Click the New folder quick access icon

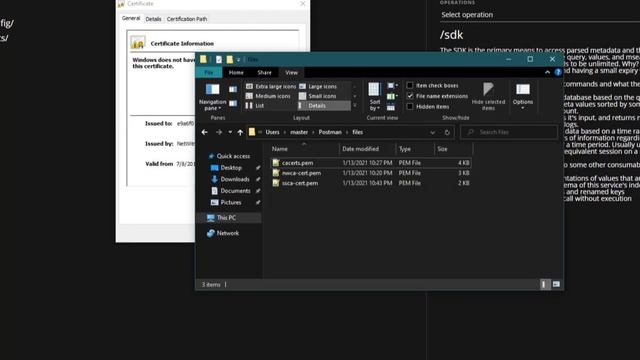[230, 60]
